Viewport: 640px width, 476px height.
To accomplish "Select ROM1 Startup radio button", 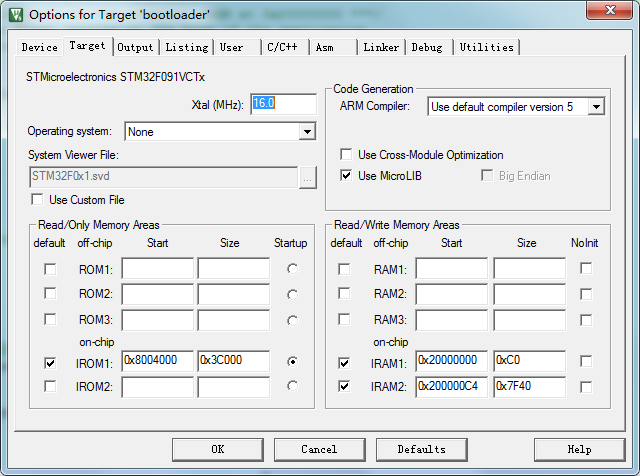I will (292, 269).
